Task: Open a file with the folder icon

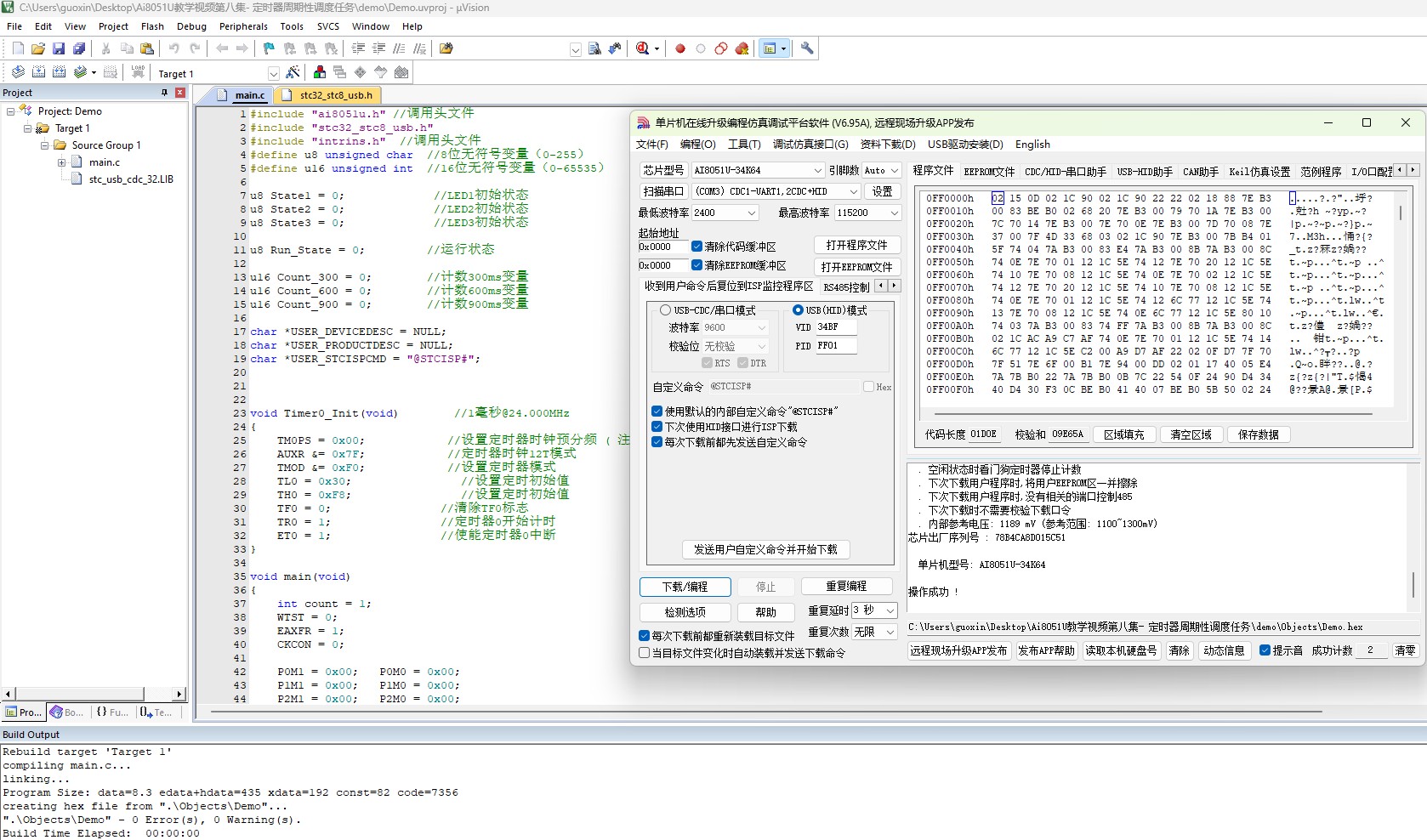Action: click(38, 48)
